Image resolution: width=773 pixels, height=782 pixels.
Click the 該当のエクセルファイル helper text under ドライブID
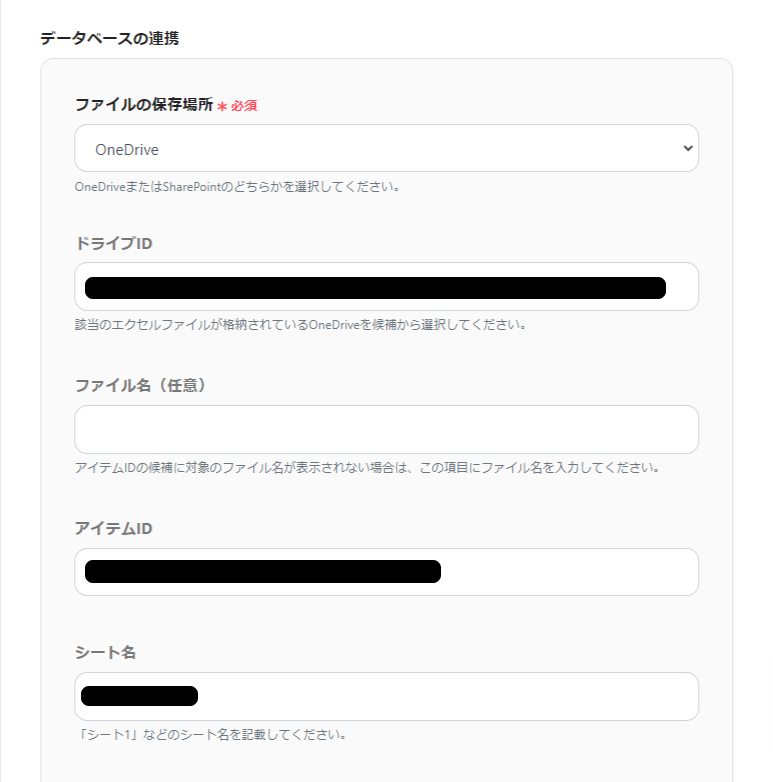click(x=300, y=325)
